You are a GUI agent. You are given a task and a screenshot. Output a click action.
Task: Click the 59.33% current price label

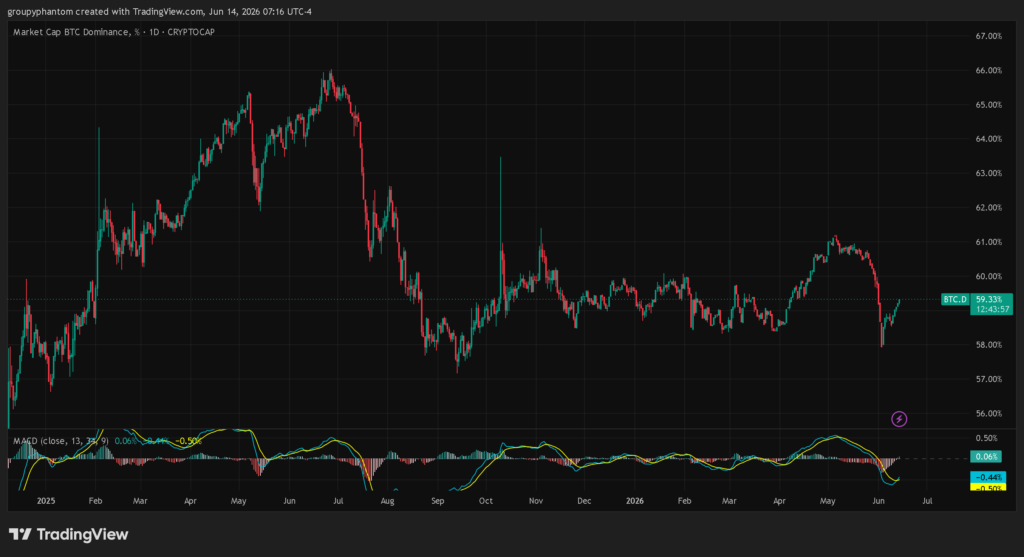click(x=988, y=299)
